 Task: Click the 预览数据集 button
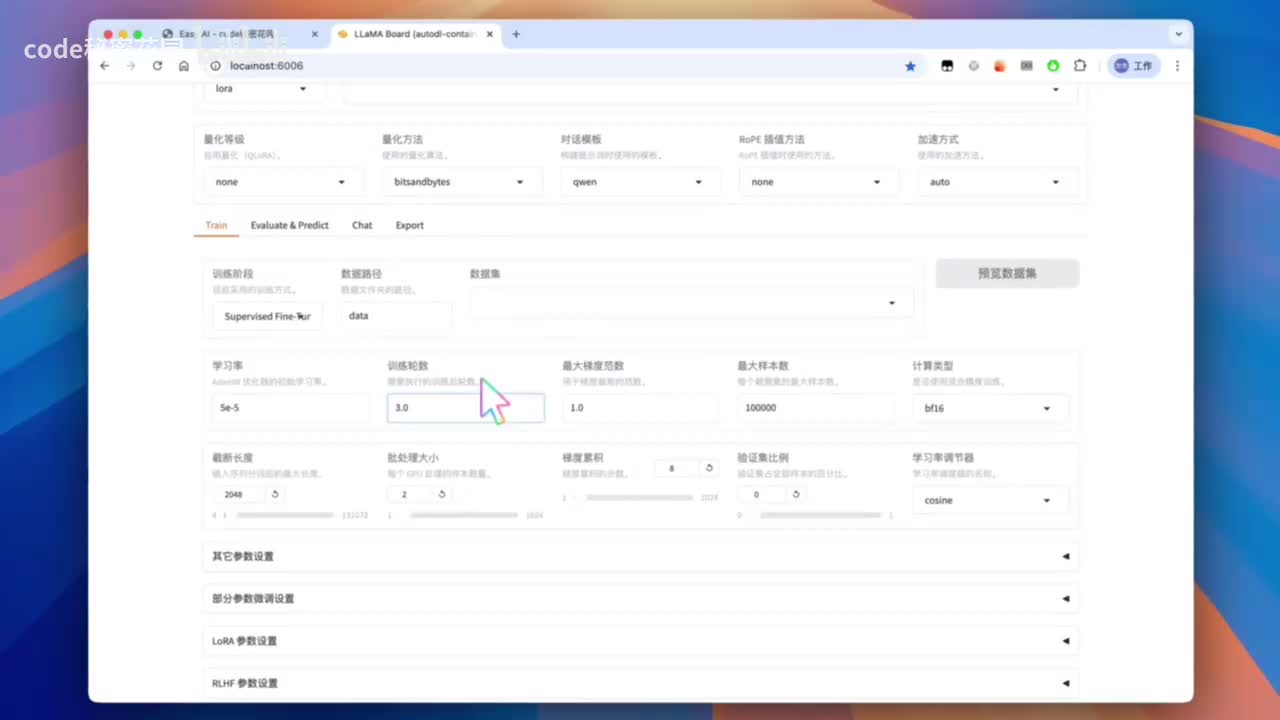1007,273
